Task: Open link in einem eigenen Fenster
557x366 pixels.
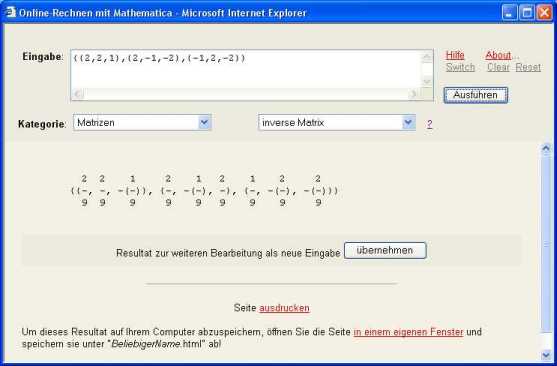Action: click(x=408, y=332)
